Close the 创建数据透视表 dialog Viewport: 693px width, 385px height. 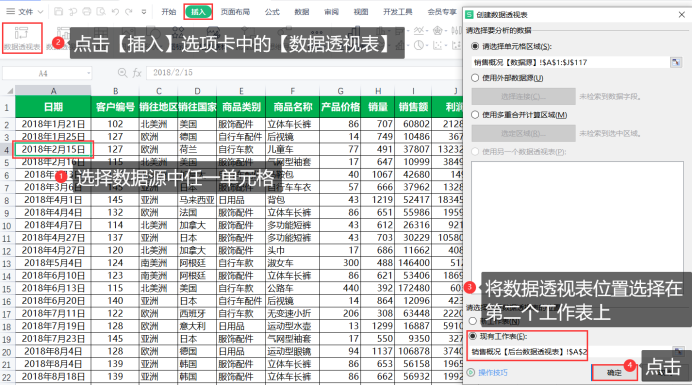pos(682,15)
